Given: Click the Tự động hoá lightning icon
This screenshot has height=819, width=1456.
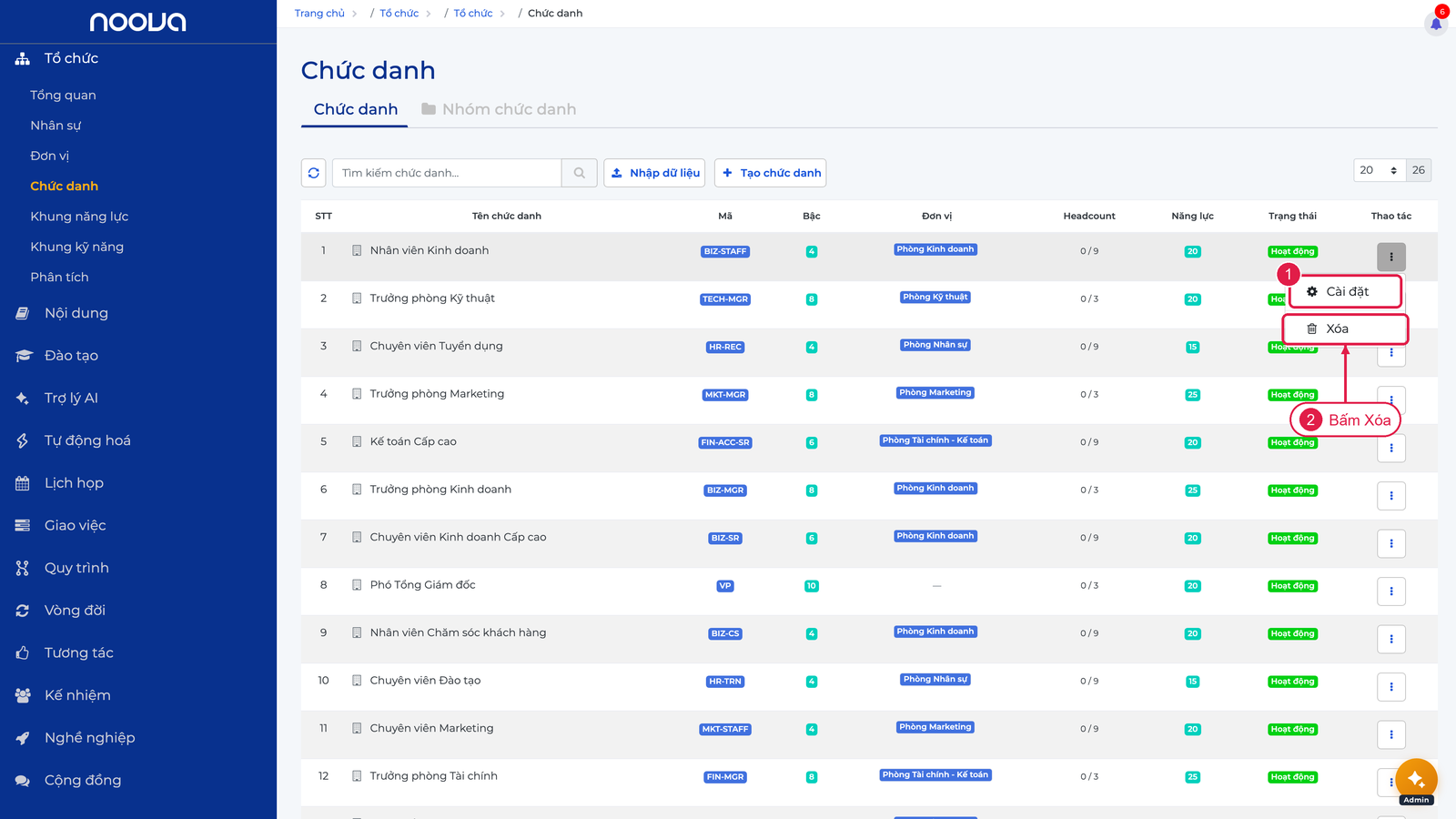Looking at the screenshot, I should pos(23,440).
